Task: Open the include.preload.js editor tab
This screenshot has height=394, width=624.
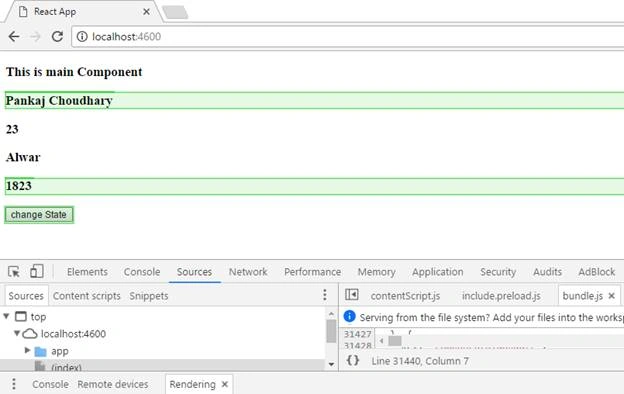Action: [x=501, y=296]
